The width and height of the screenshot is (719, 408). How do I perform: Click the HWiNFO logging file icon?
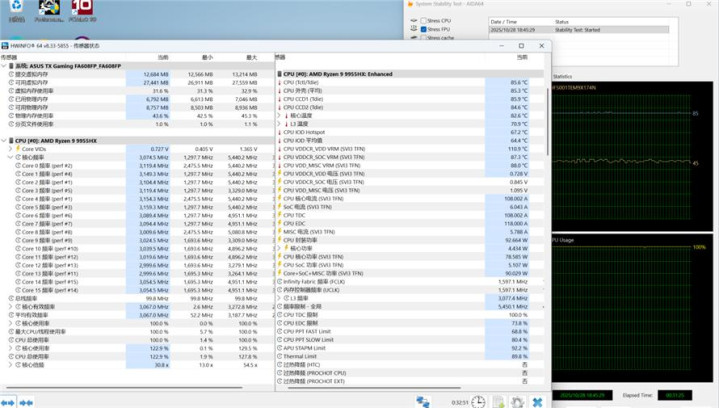(497, 402)
